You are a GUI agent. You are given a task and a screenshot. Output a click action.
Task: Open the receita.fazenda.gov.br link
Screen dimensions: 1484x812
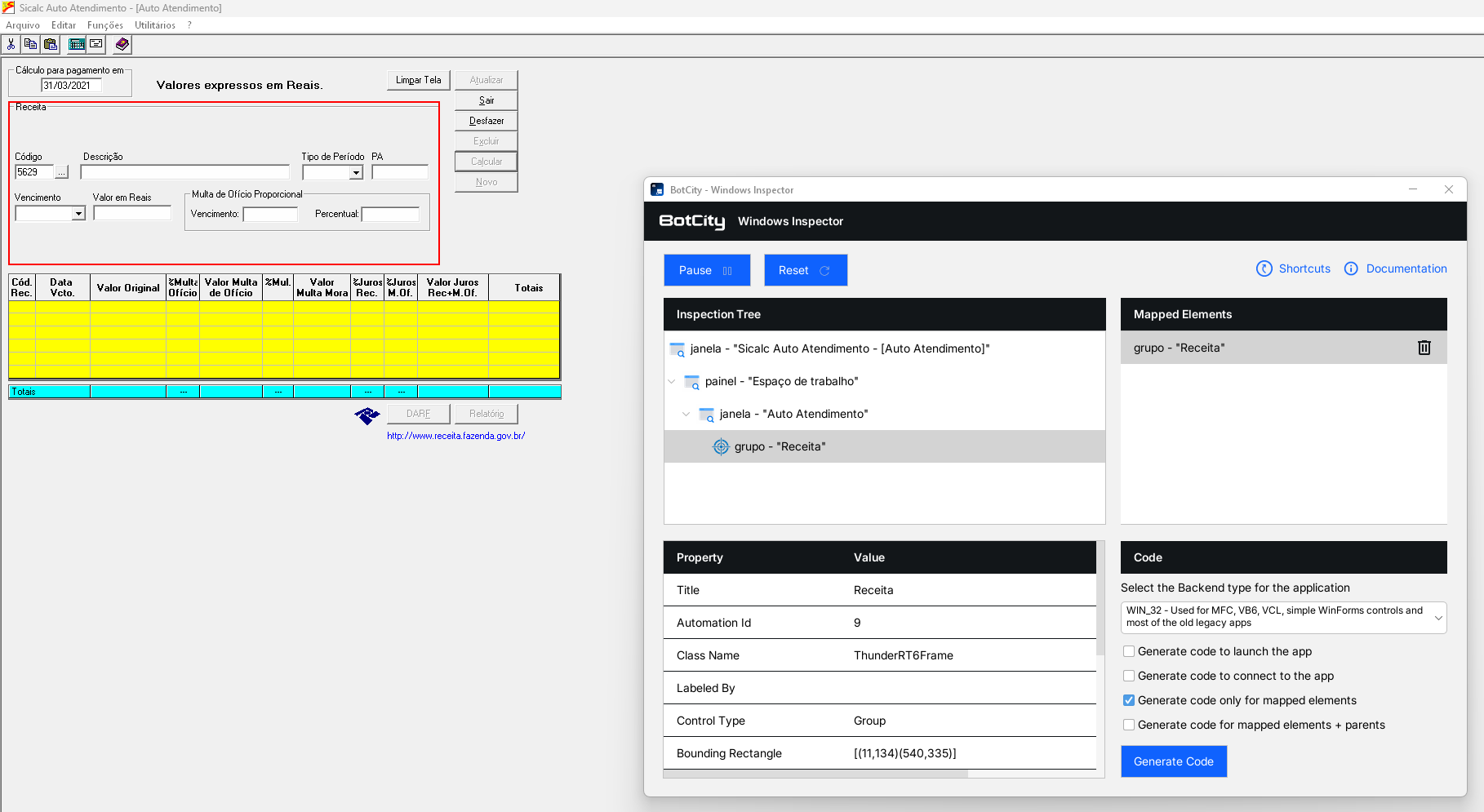pyautogui.click(x=455, y=436)
